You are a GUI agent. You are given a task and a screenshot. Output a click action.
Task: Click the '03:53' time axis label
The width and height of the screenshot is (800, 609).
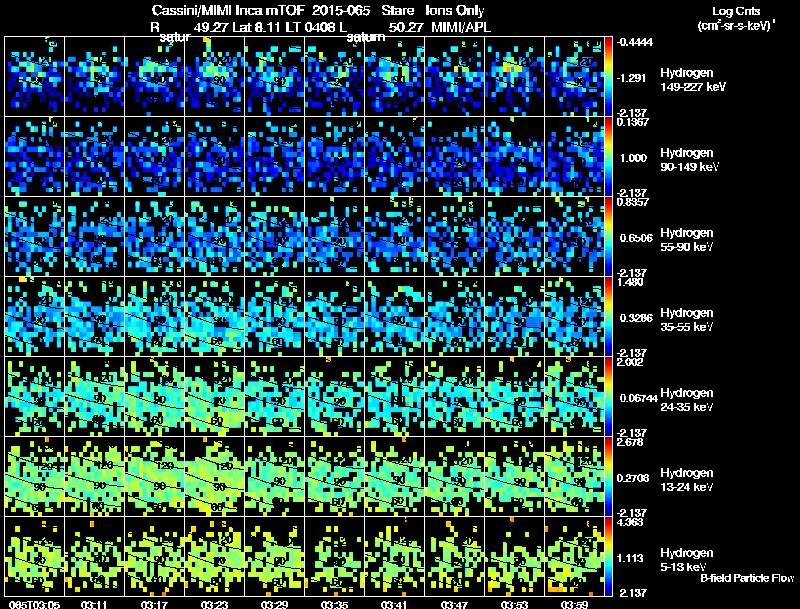click(514, 605)
